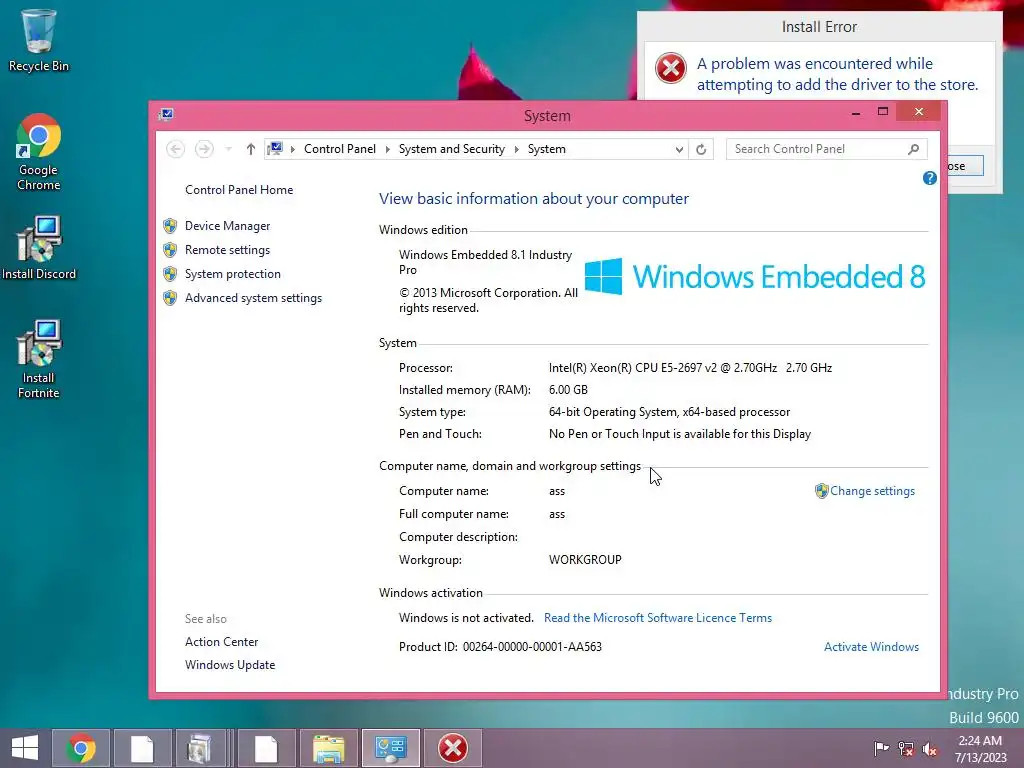The image size is (1024, 768).
Task: Expand the arrow after Control Panel breadcrumb
Action: point(387,149)
